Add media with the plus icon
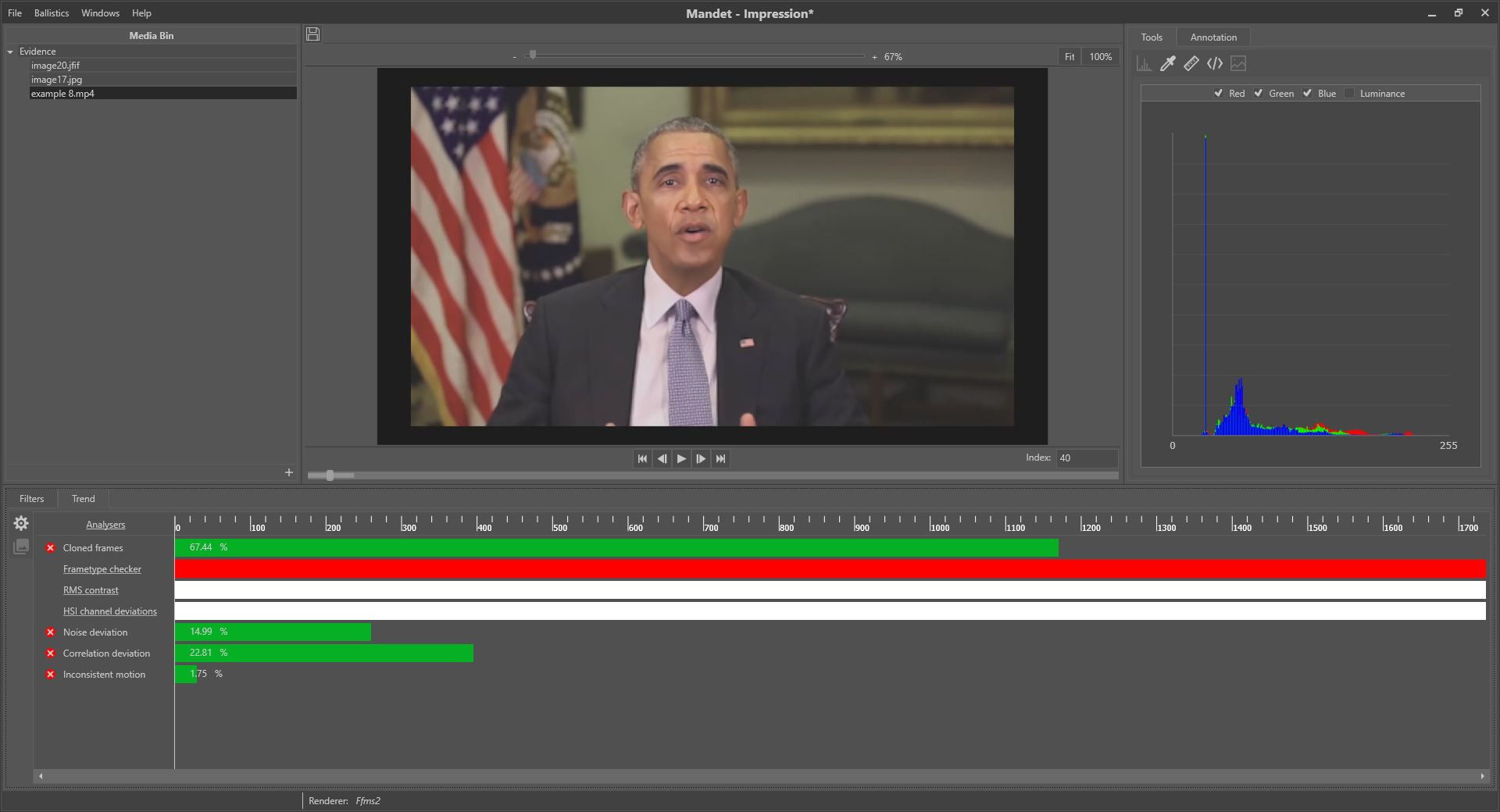Image resolution: width=1500 pixels, height=812 pixels. point(289,472)
